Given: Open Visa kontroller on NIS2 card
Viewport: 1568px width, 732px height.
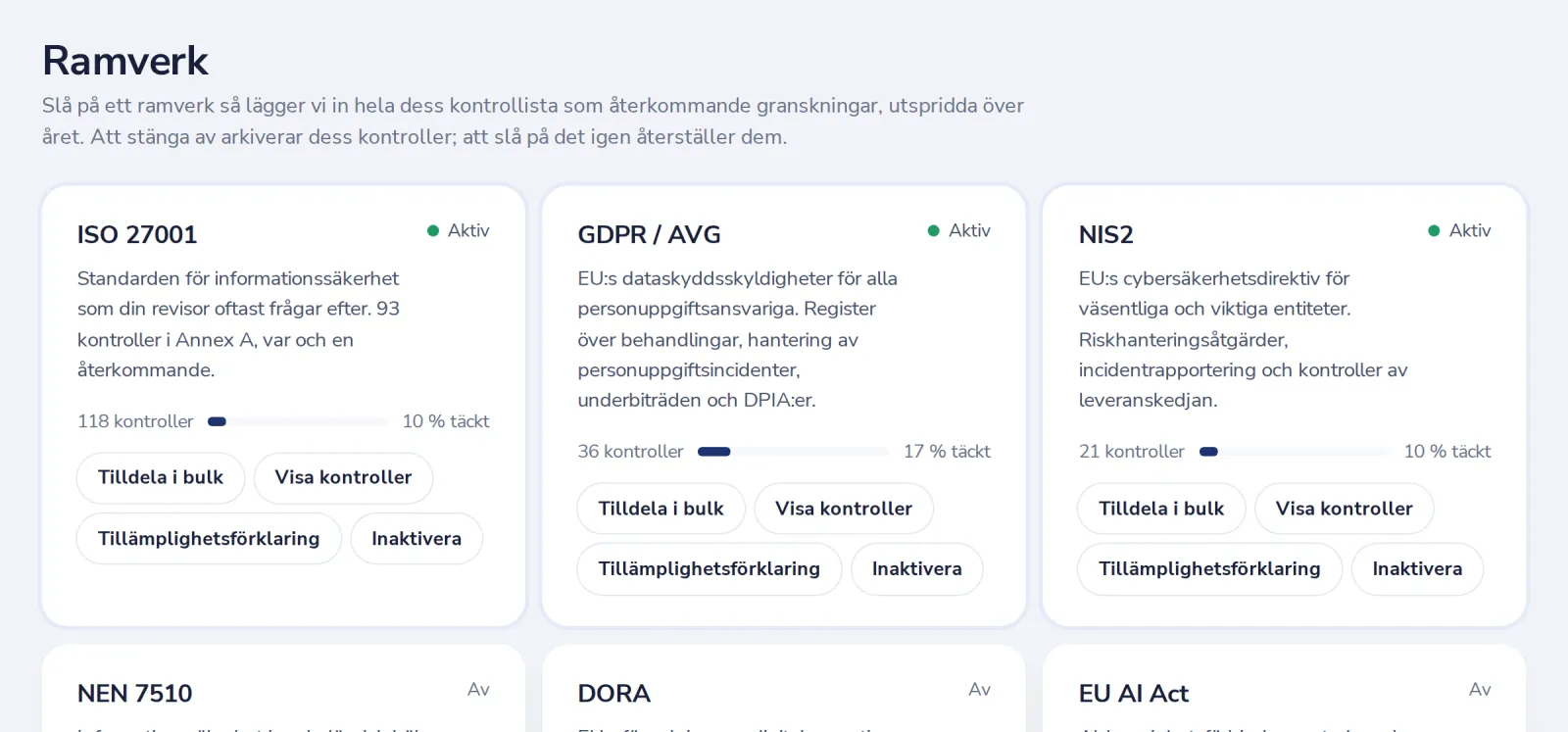Looking at the screenshot, I should (1345, 509).
